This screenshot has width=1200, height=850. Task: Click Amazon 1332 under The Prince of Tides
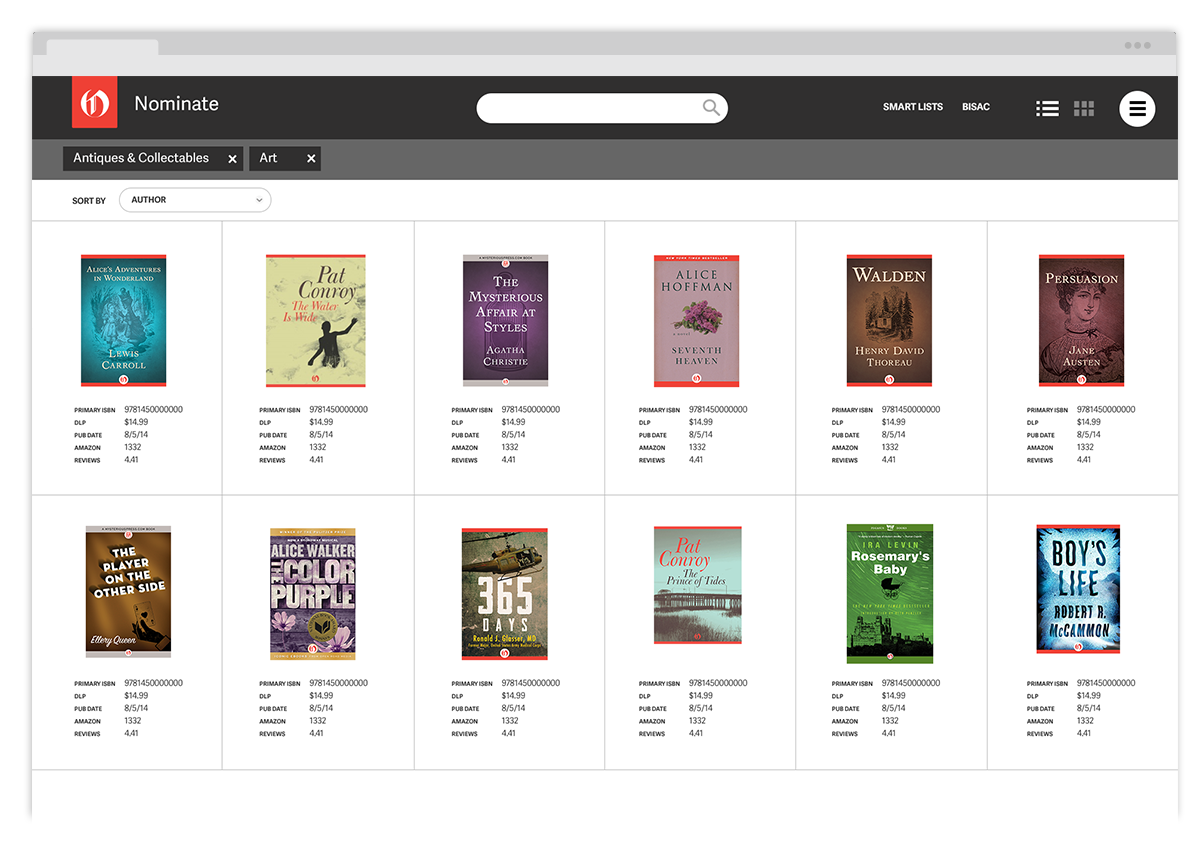[x=697, y=721]
